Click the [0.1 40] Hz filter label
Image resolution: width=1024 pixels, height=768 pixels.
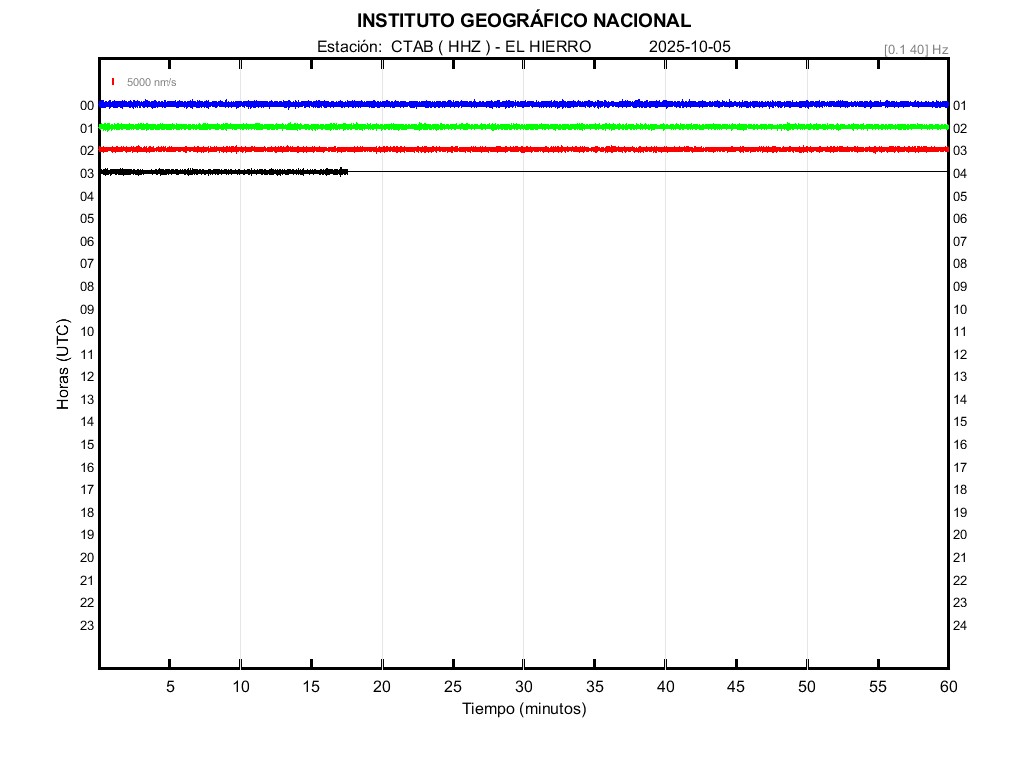click(916, 49)
